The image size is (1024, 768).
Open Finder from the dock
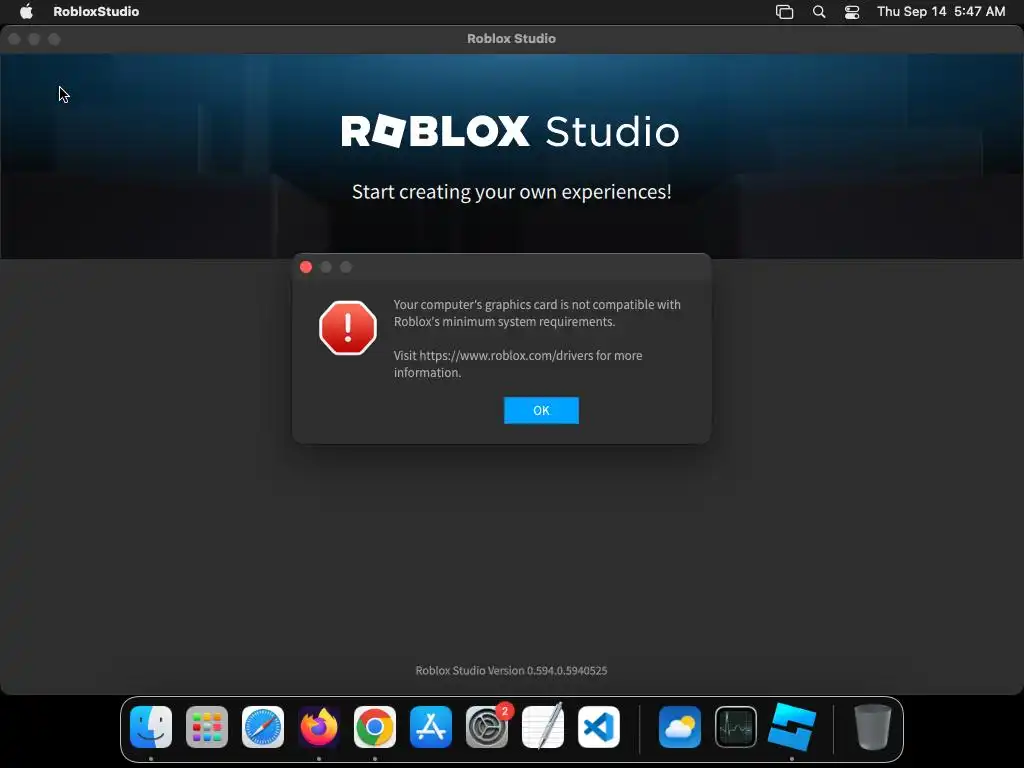pos(151,727)
